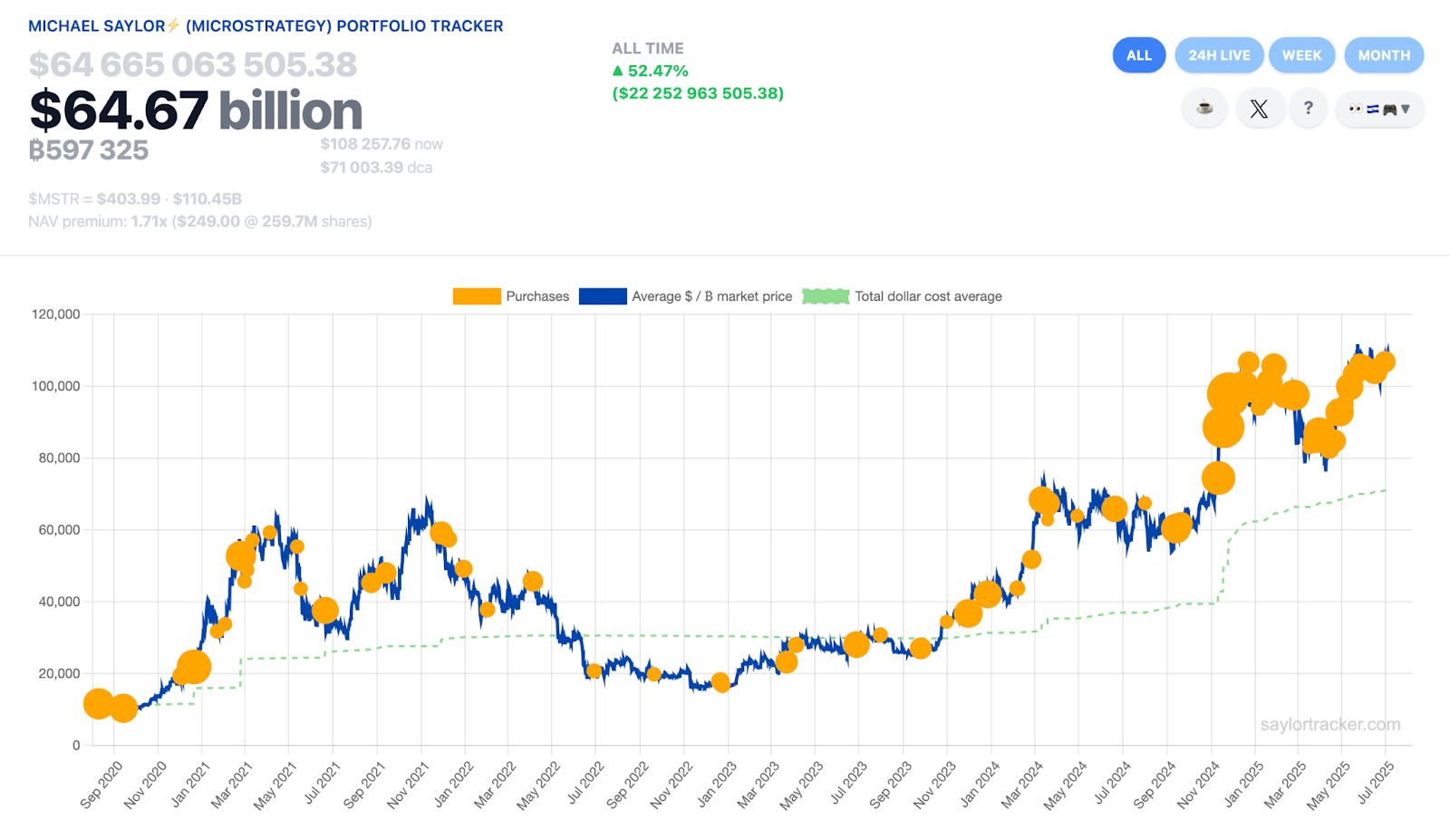Click the coffee cup donate icon
The image size is (1450, 840).
[x=1204, y=109]
